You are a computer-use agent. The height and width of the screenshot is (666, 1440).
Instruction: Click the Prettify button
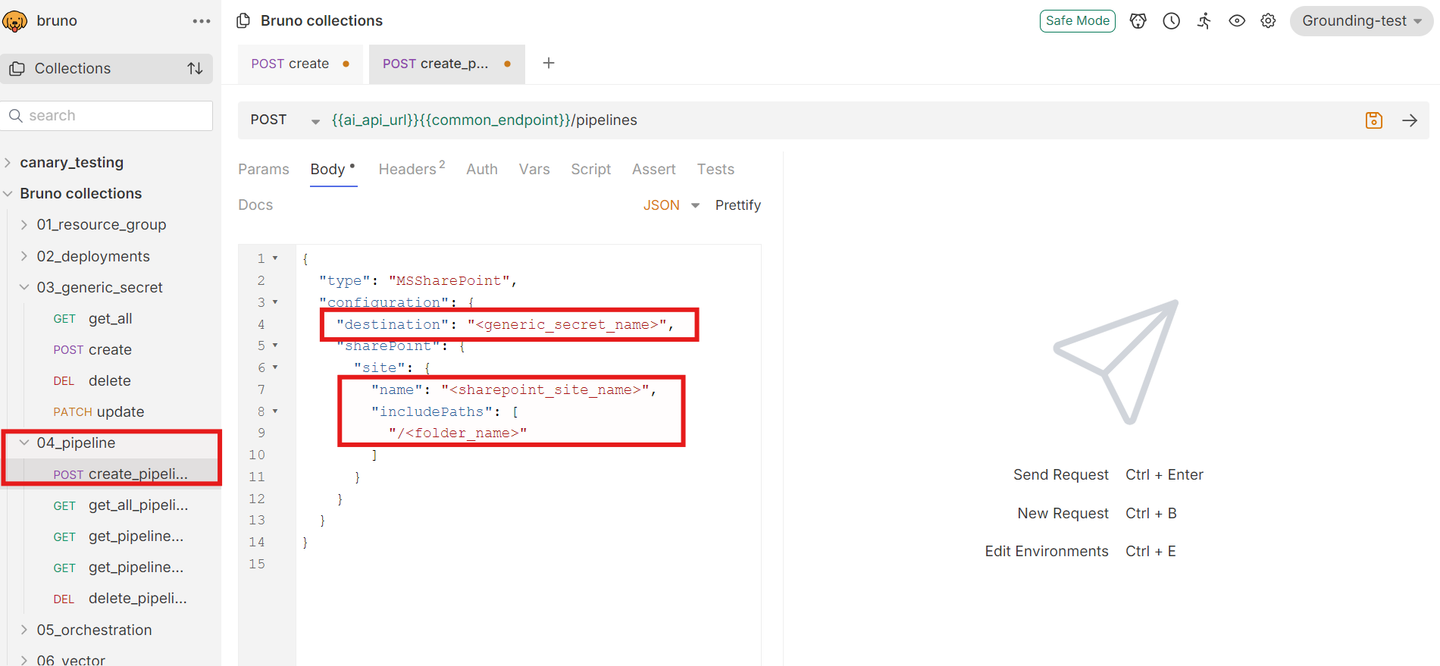tap(738, 205)
